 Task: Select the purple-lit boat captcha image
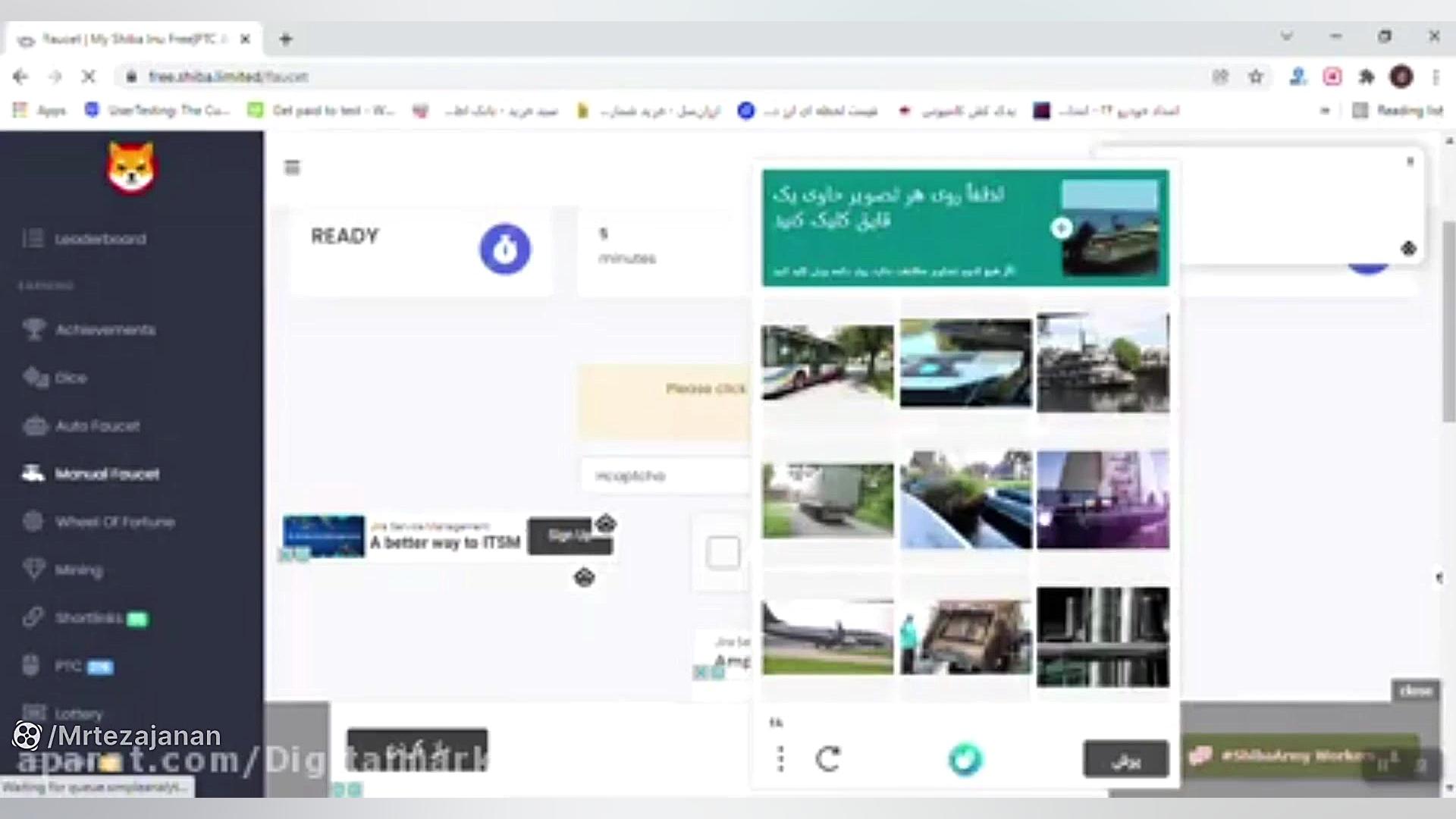point(1103,500)
